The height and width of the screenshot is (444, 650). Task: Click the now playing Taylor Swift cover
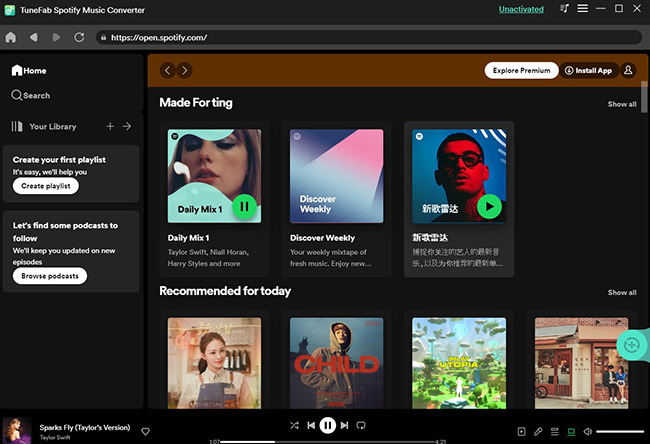(17, 430)
